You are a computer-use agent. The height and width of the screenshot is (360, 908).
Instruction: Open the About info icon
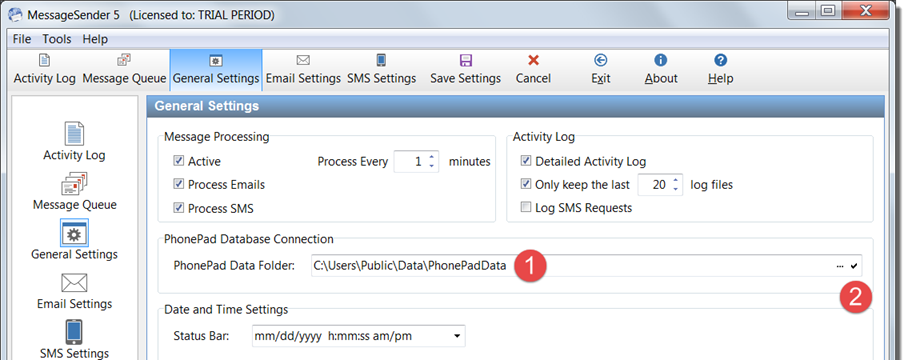661,60
